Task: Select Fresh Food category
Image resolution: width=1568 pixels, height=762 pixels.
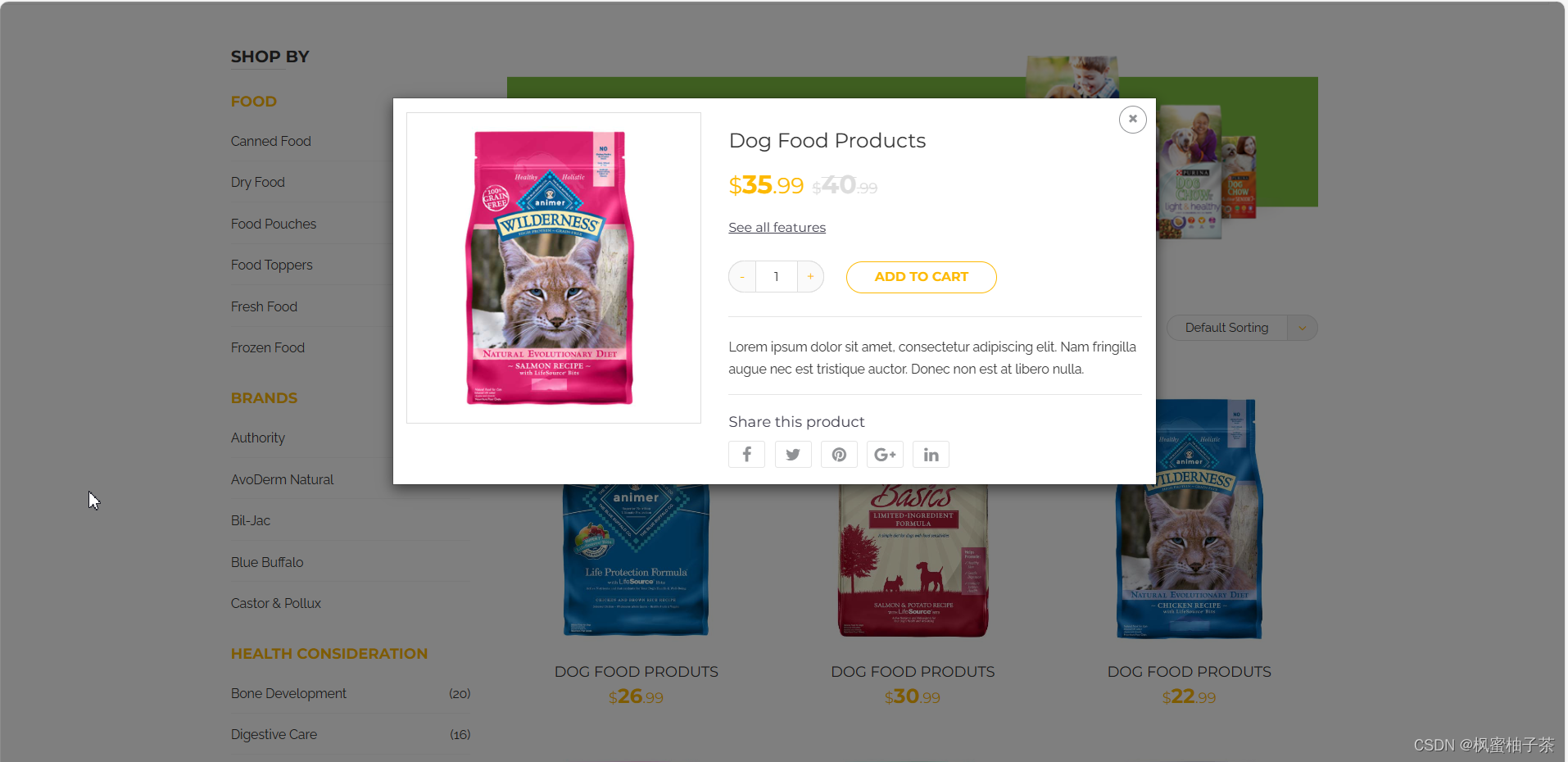Action: pos(264,306)
